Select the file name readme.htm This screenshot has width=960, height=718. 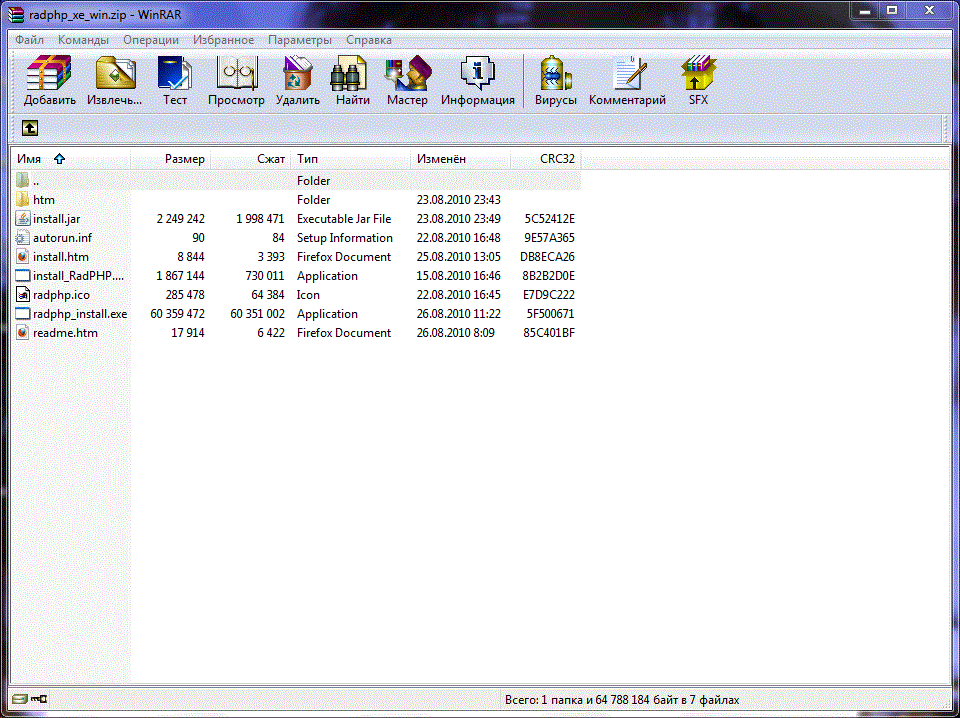[x=66, y=332]
